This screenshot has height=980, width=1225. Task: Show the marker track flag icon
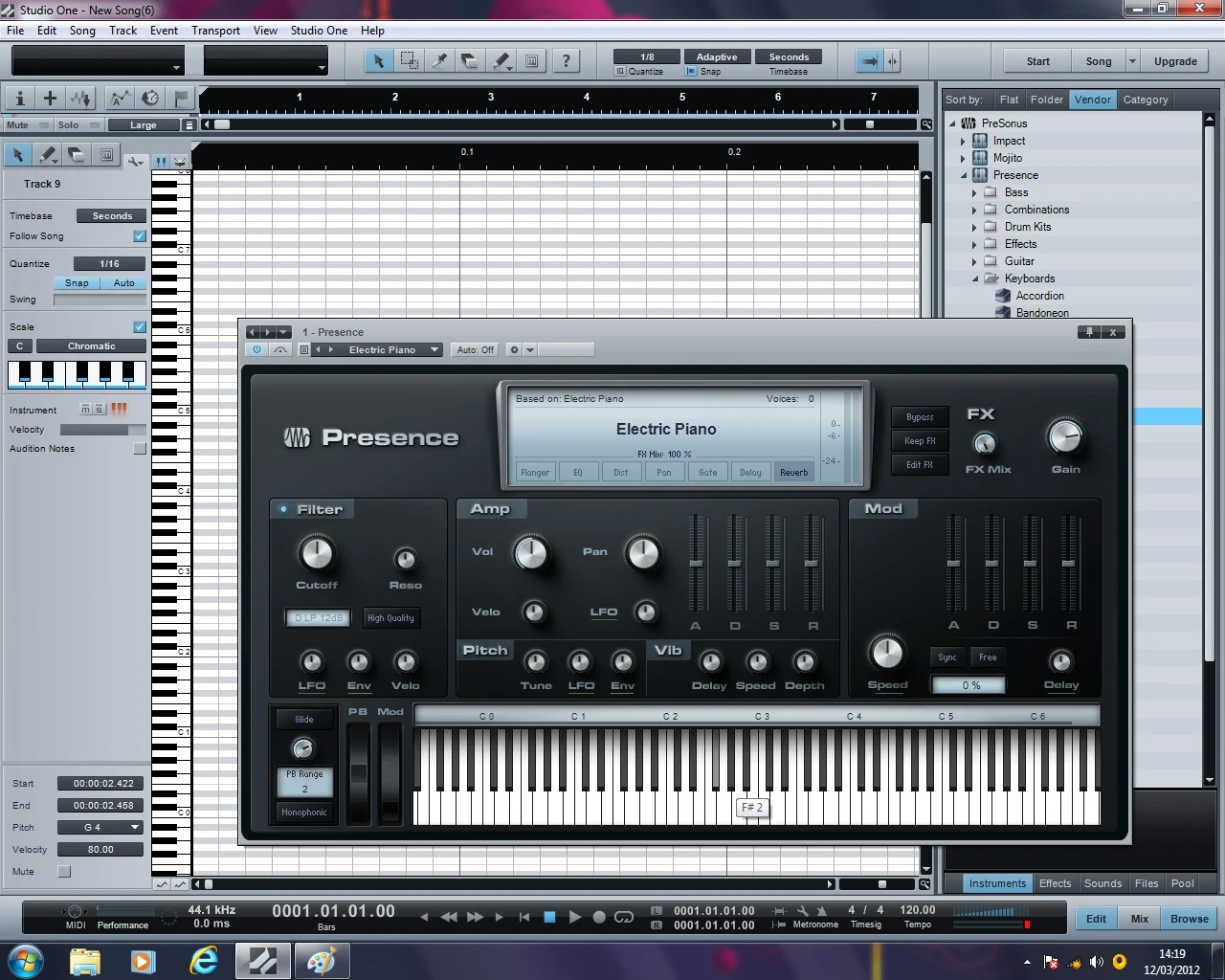coord(181,98)
